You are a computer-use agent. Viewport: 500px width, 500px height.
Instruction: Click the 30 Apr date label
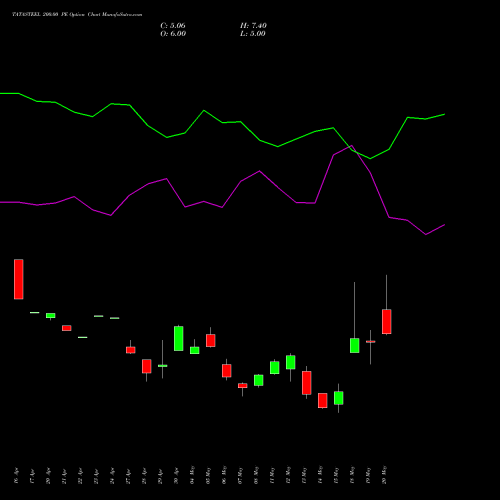177,476
